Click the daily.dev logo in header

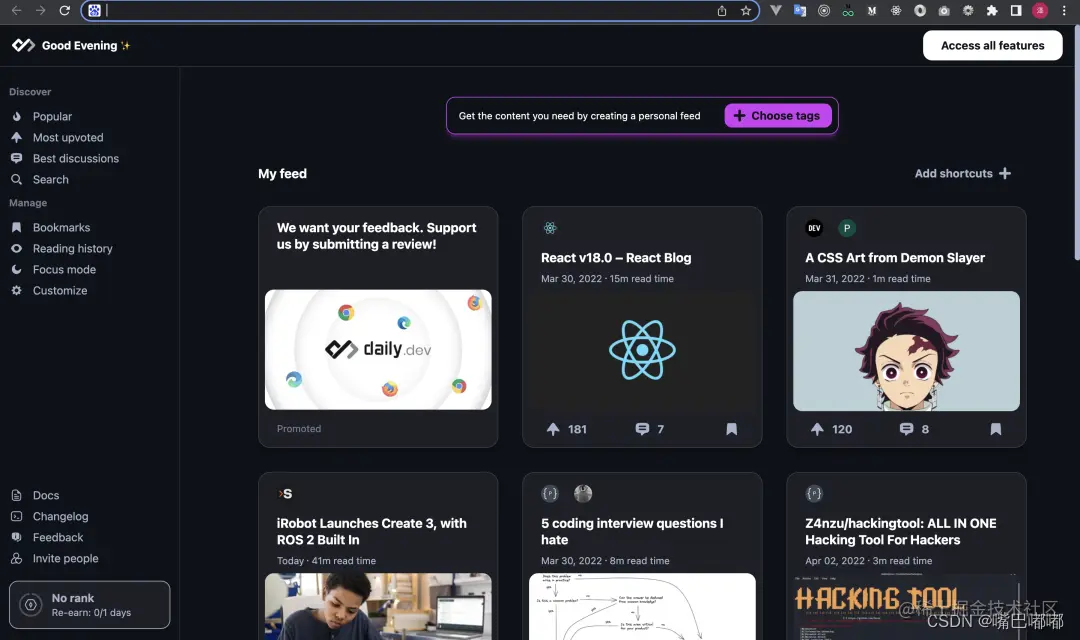(23, 45)
